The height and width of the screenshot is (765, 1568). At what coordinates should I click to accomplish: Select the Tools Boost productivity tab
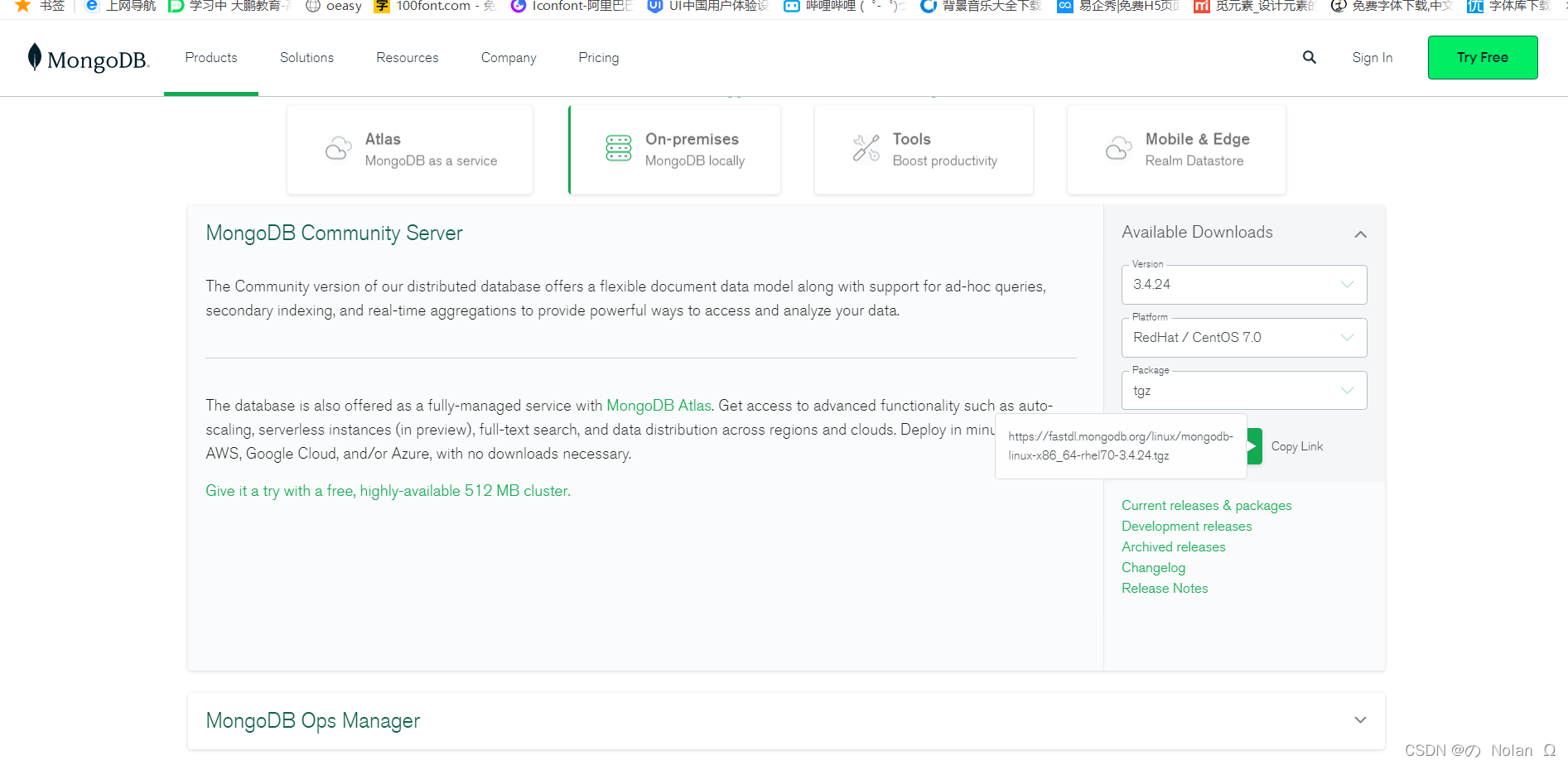click(x=924, y=150)
